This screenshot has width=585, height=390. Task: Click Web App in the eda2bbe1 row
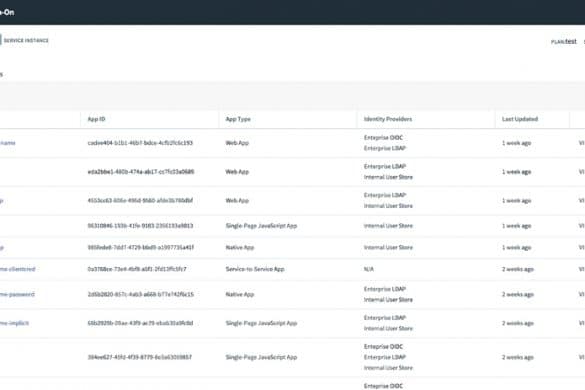(x=237, y=172)
